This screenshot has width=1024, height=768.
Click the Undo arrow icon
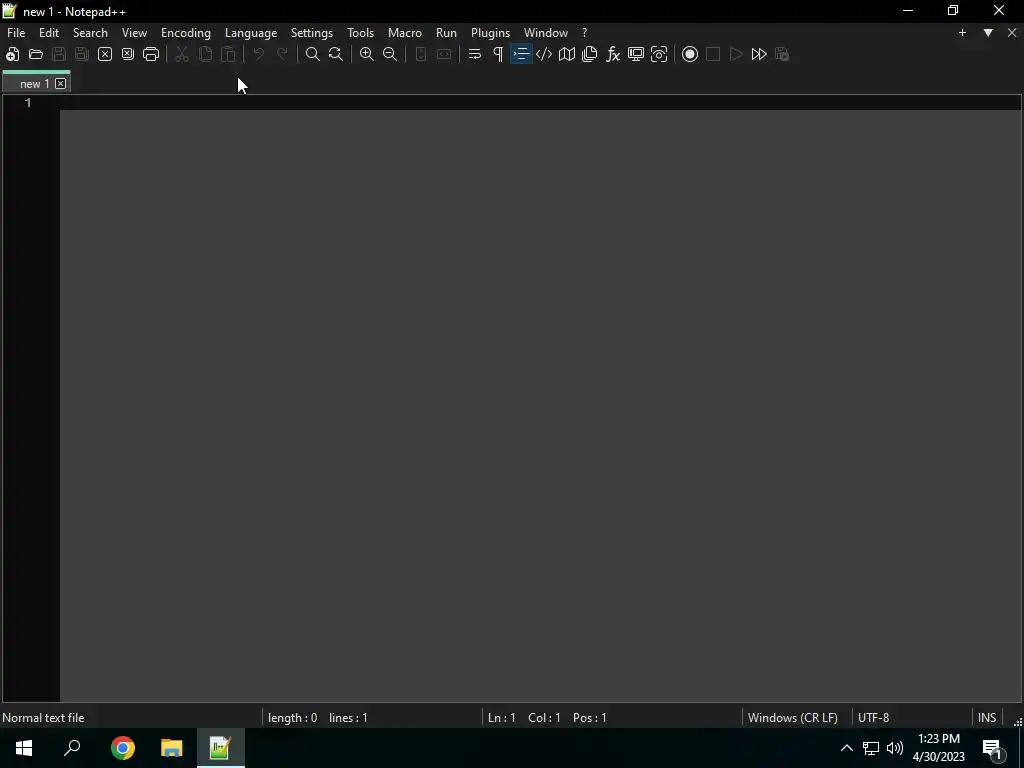tap(259, 54)
